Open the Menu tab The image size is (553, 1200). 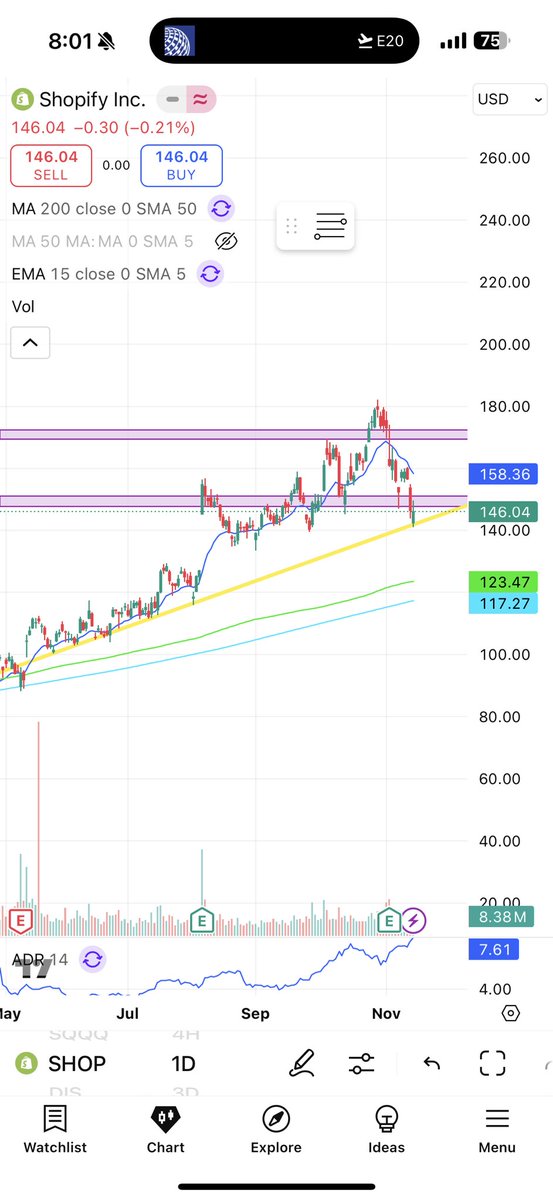click(497, 1130)
